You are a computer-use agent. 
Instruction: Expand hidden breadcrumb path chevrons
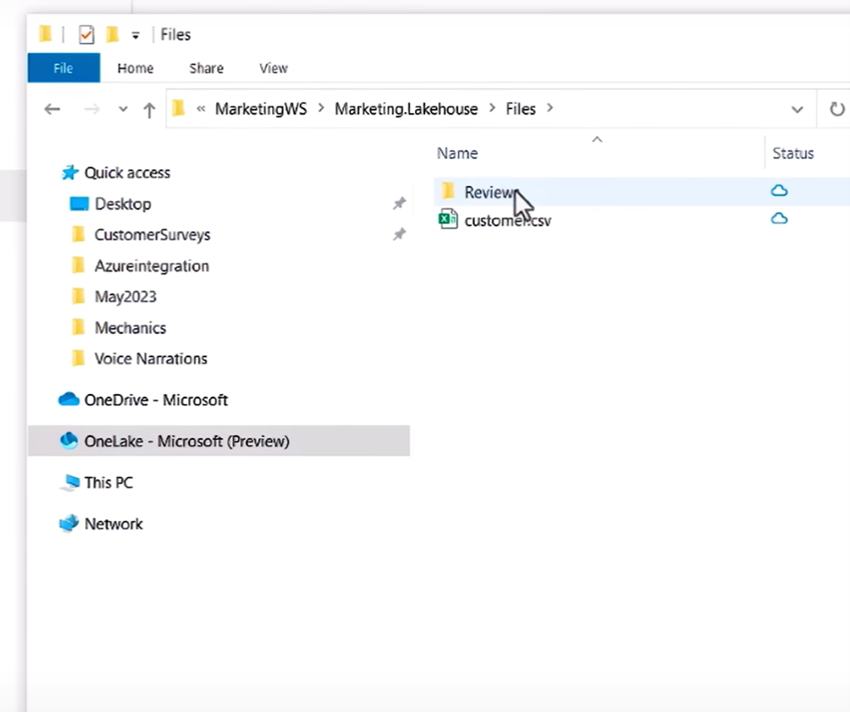(x=201, y=109)
